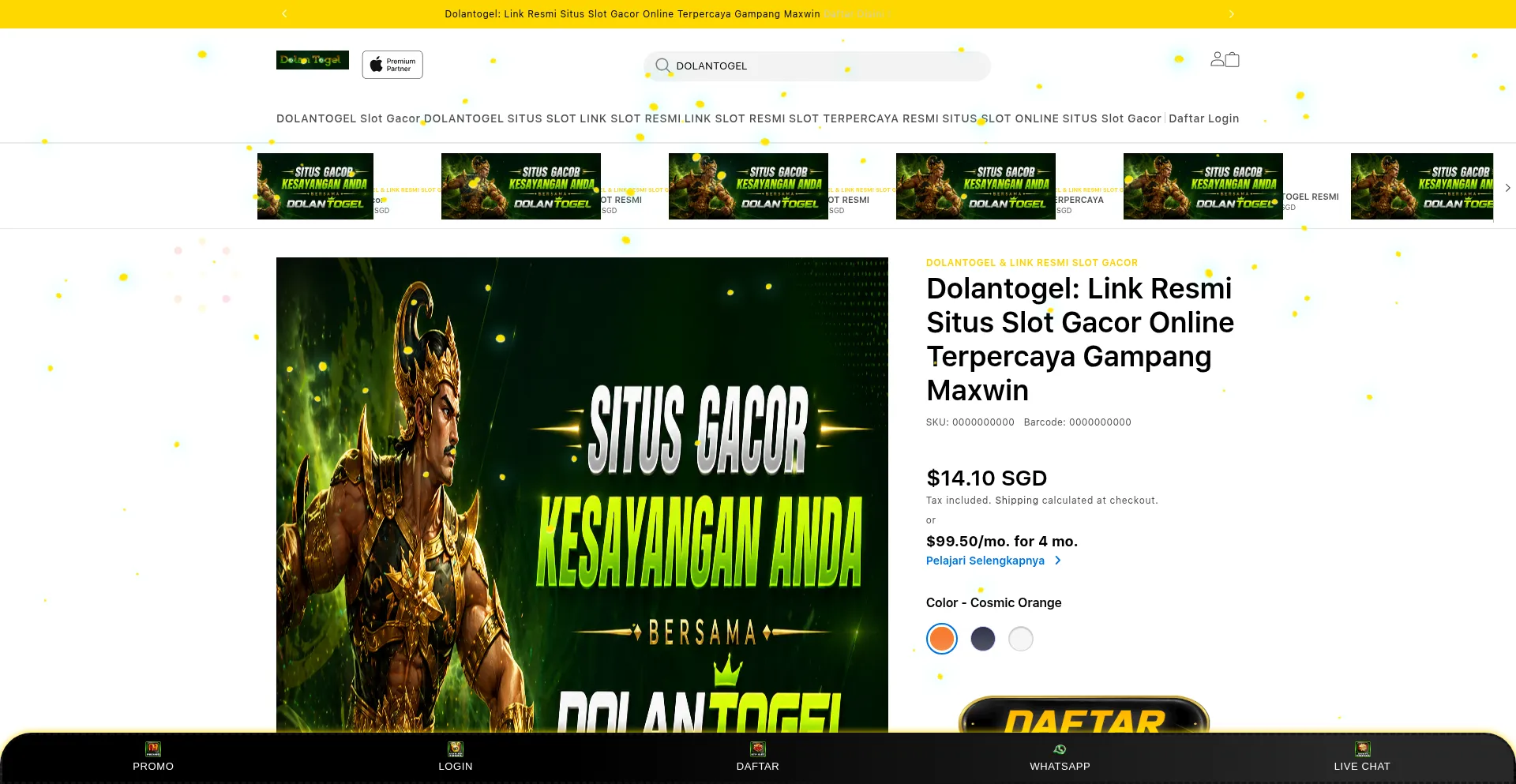The width and height of the screenshot is (1516, 784).
Task: Click the product title Dolantogel: Link Resmi
Action: click(x=1080, y=339)
